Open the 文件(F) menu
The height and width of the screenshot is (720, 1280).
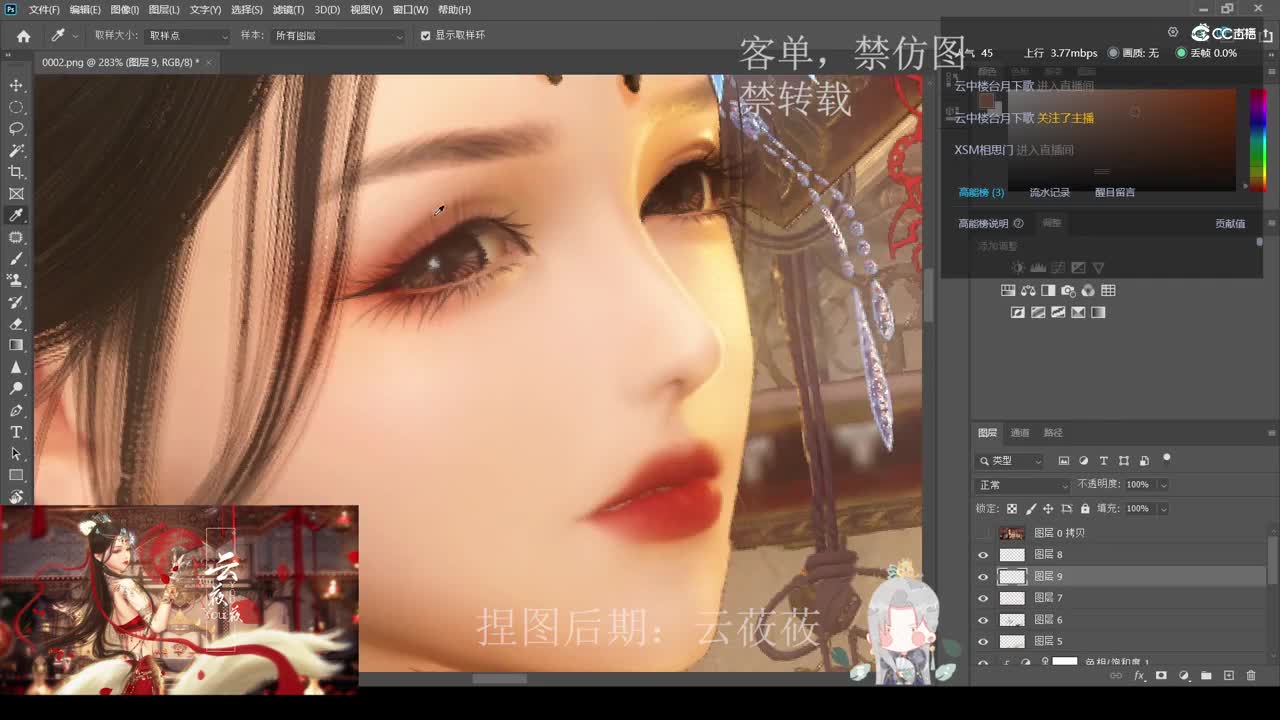44,10
